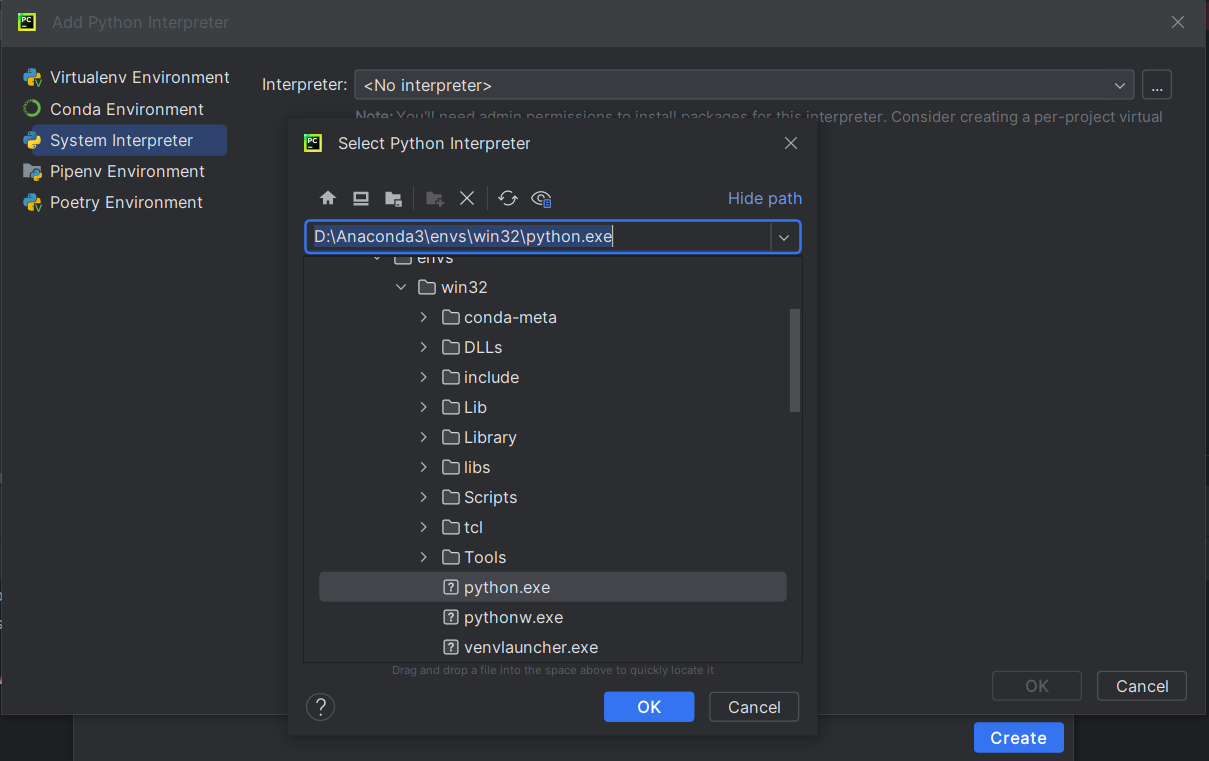Select System Interpreter option
Viewport: 1209px width, 761px height.
coord(125,140)
